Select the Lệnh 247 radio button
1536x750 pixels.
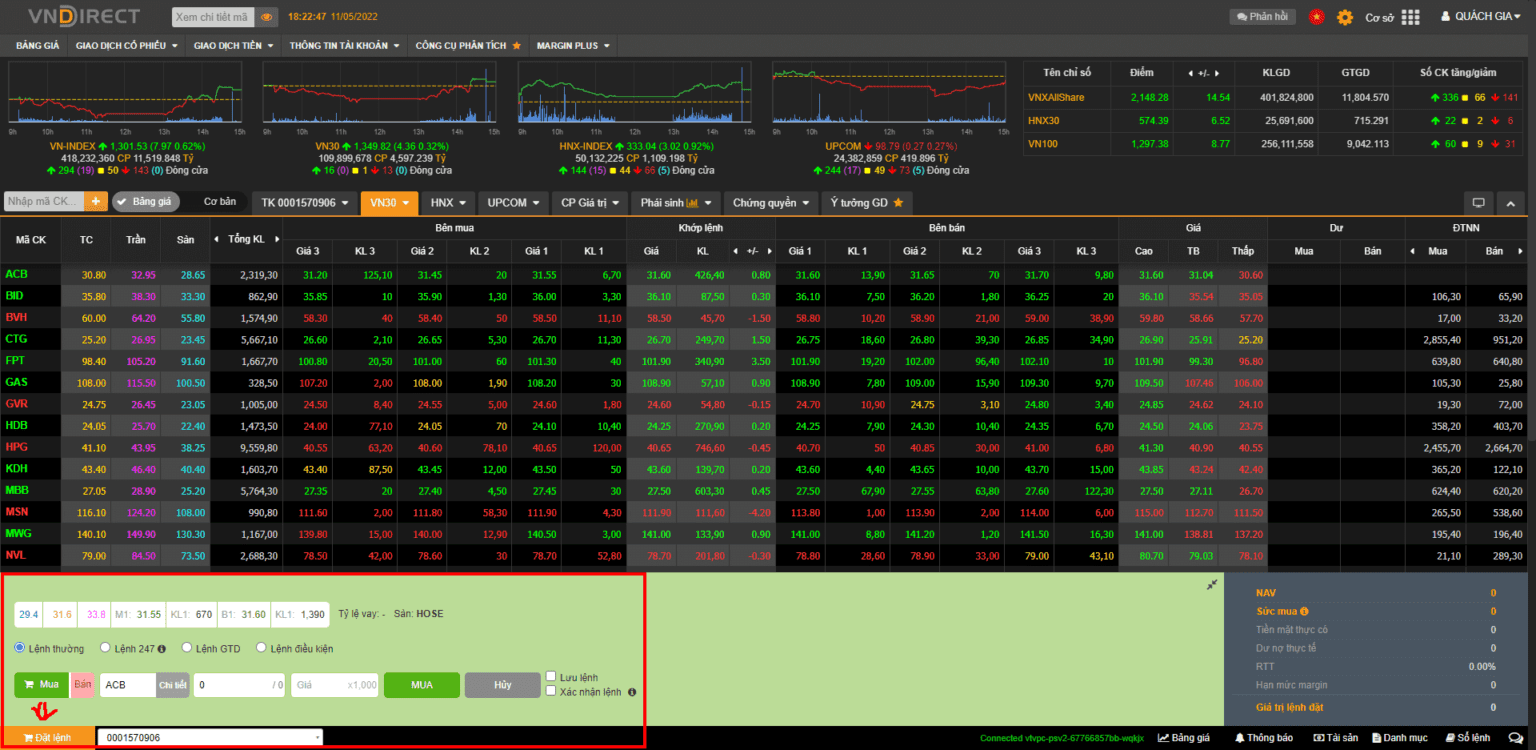(105, 648)
